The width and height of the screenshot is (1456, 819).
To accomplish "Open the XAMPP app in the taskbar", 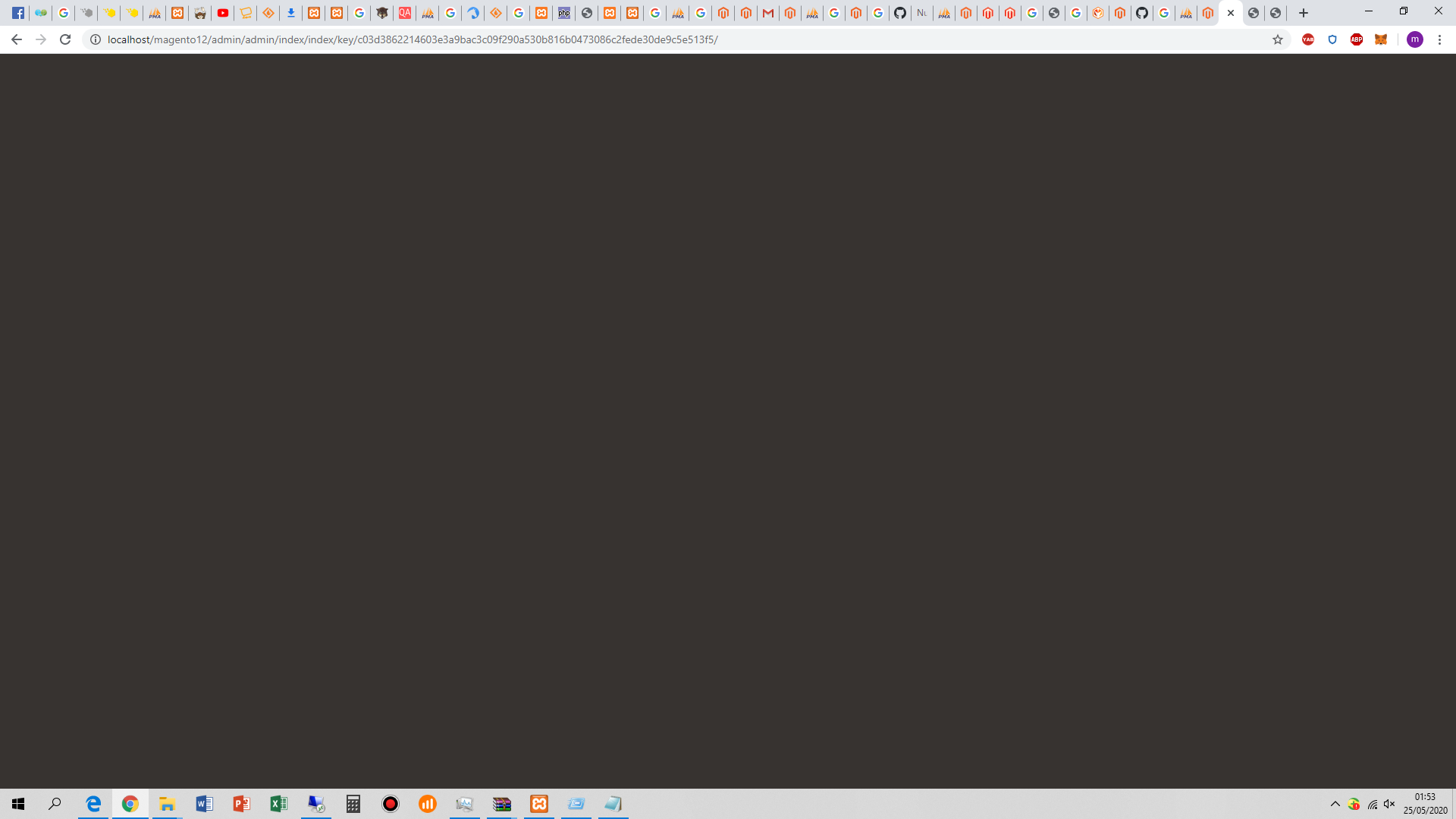I will 539,804.
